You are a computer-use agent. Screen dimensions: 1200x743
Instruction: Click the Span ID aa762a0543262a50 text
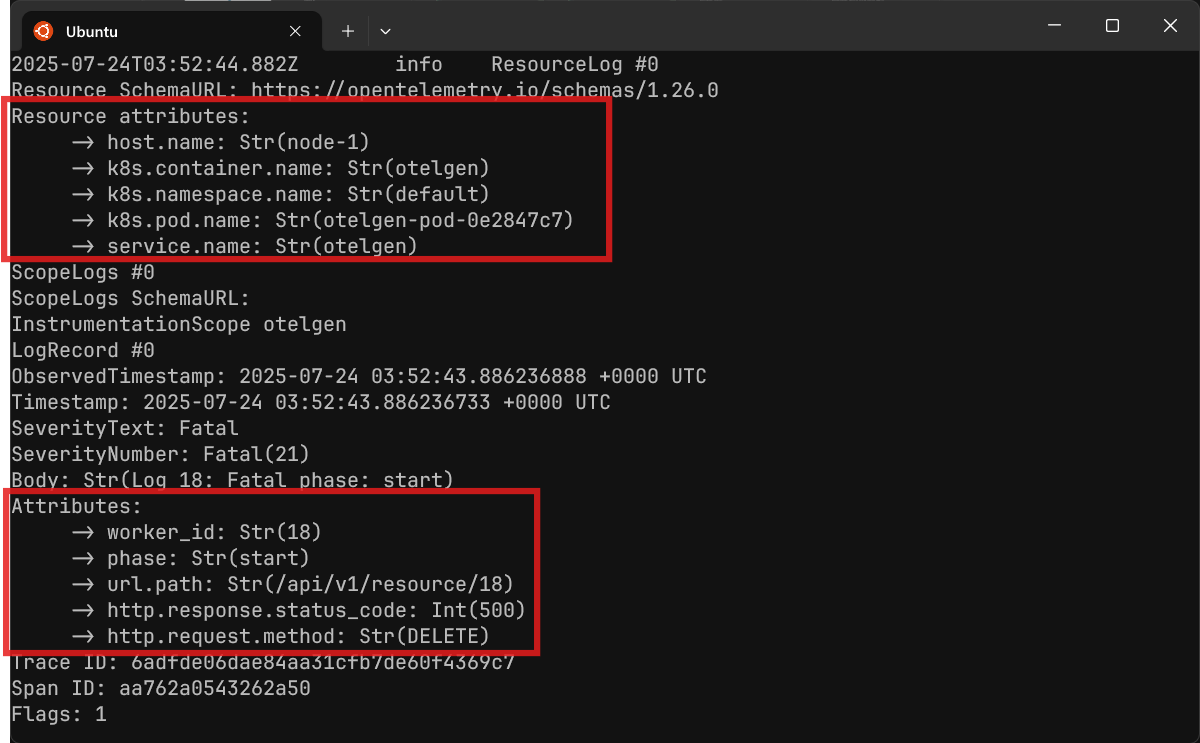click(x=161, y=688)
